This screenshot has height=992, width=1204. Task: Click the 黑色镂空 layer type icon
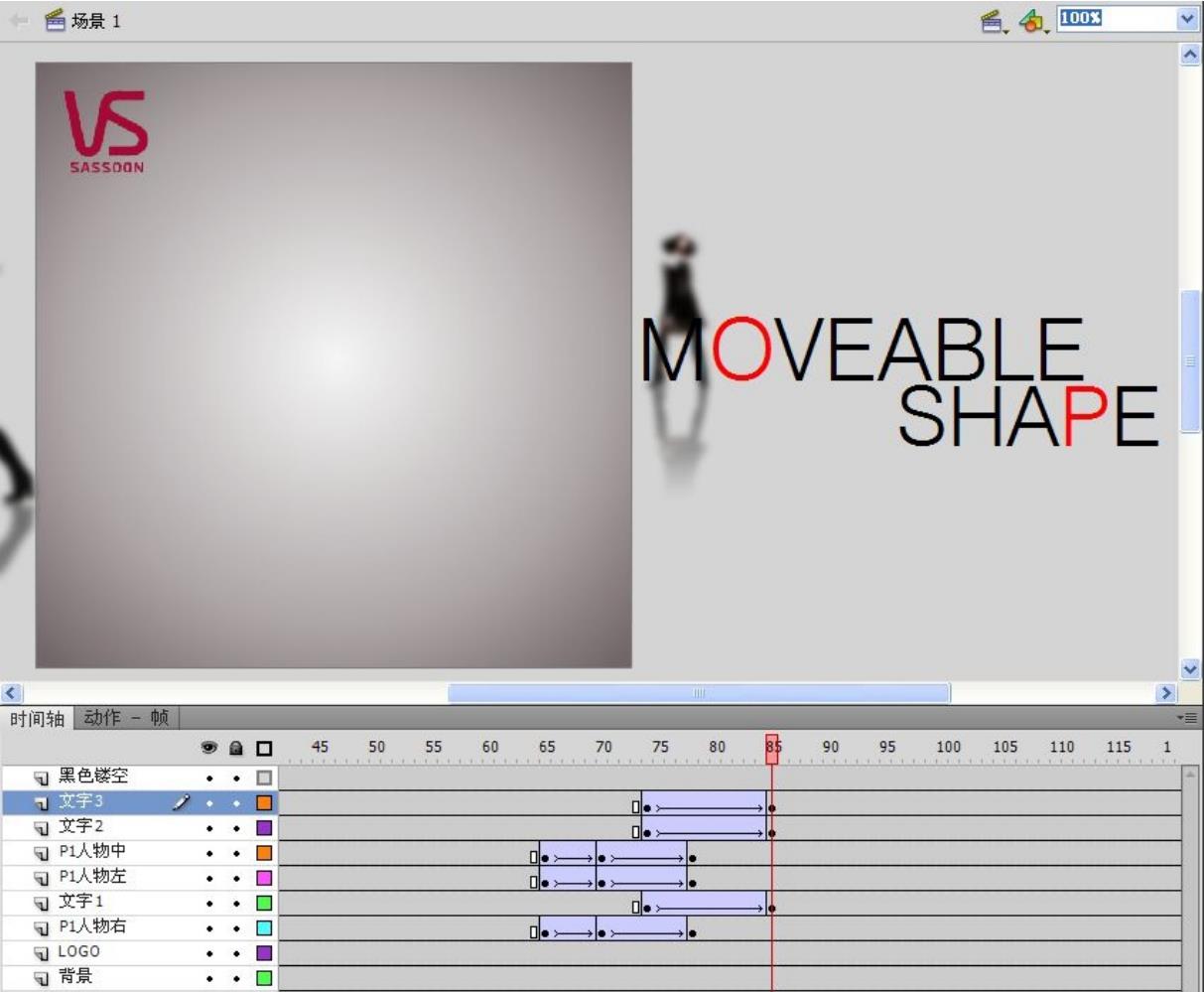point(42,778)
